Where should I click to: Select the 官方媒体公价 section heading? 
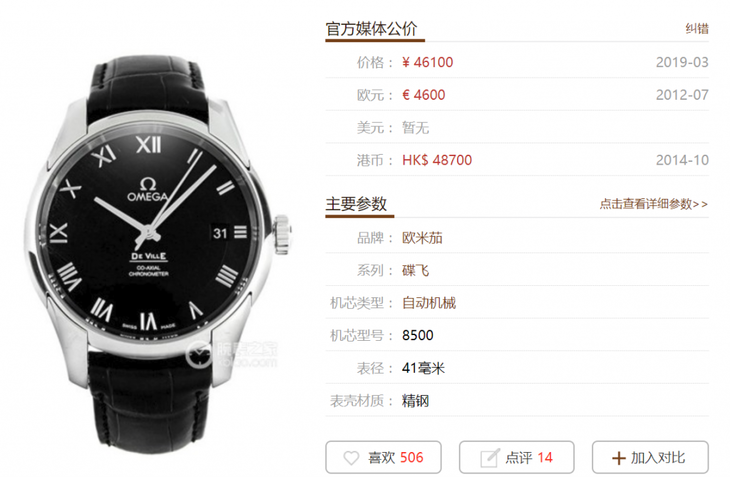[371, 29]
